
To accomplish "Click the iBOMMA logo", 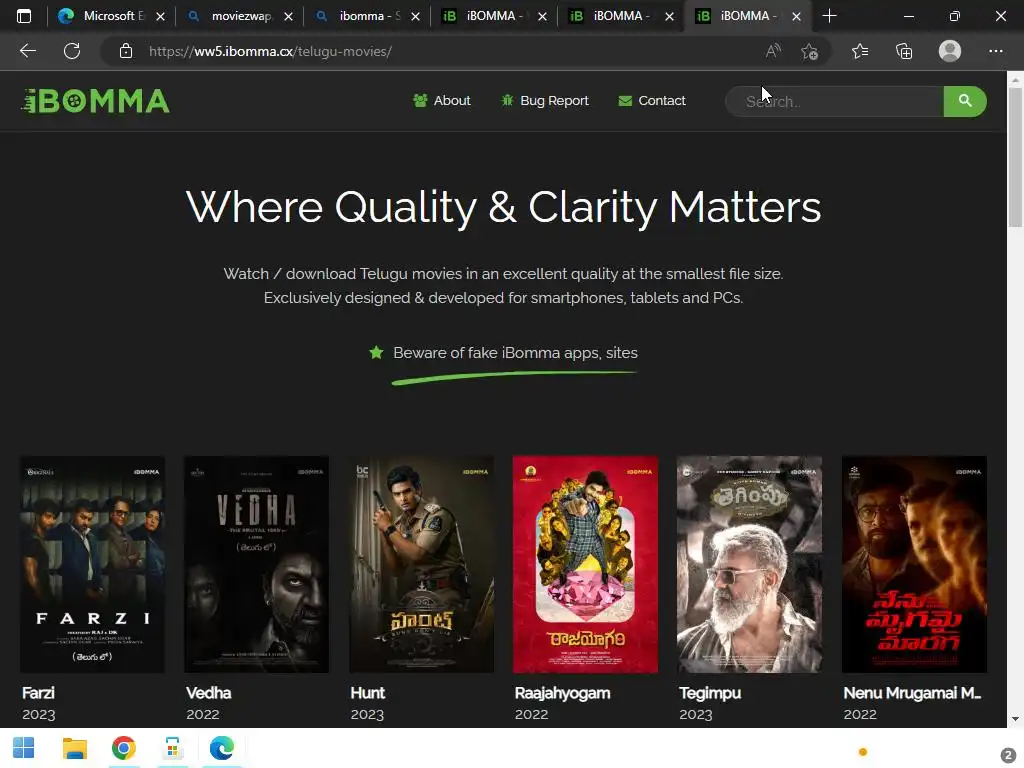I will (x=95, y=101).
